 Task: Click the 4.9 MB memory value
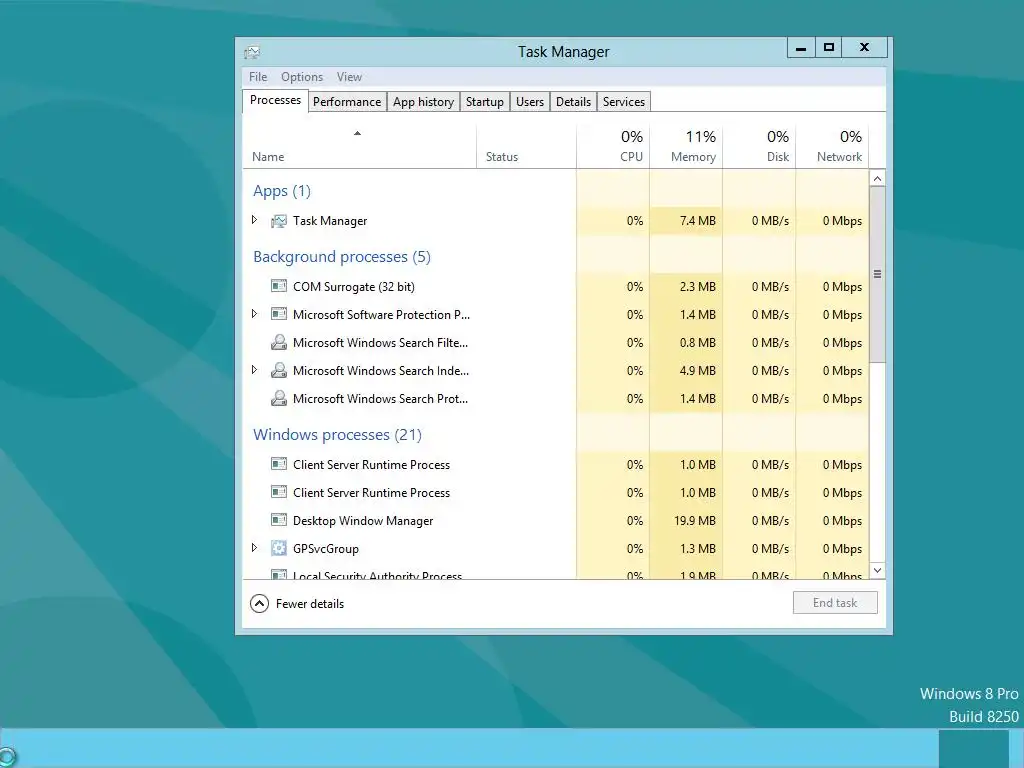point(697,370)
